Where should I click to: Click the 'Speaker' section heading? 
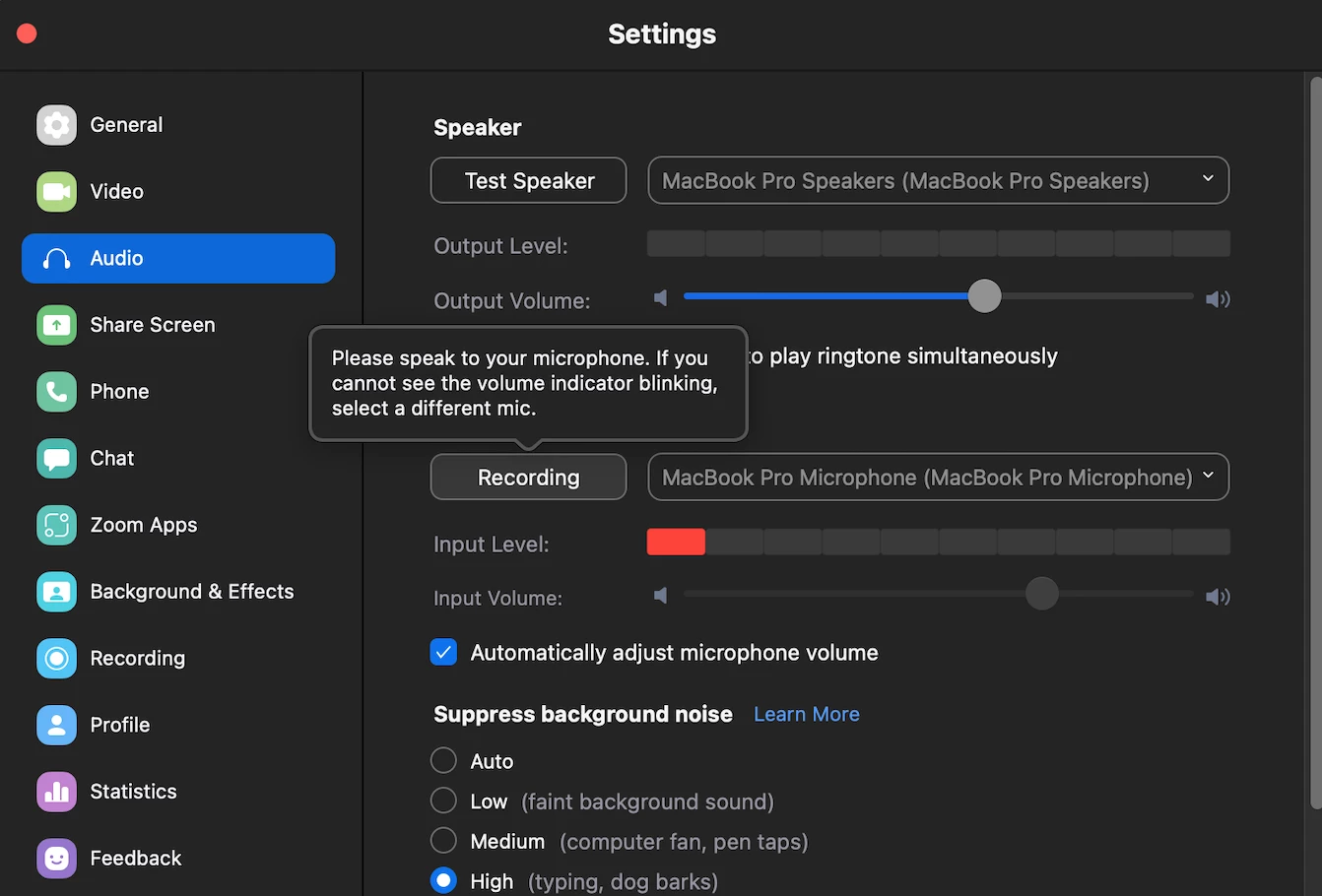[x=478, y=127]
